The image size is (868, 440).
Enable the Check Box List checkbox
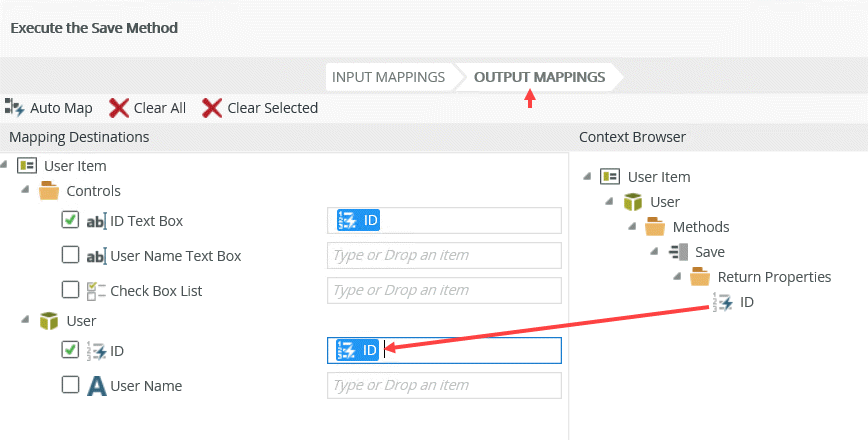point(70,289)
